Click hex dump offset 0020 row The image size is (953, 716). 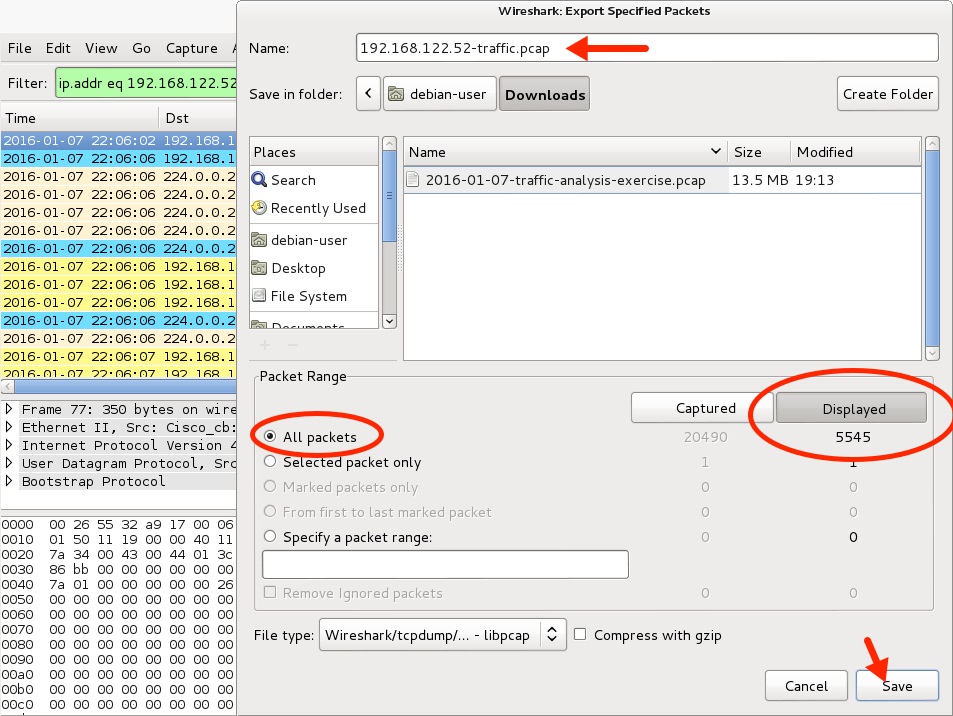[x=118, y=554]
